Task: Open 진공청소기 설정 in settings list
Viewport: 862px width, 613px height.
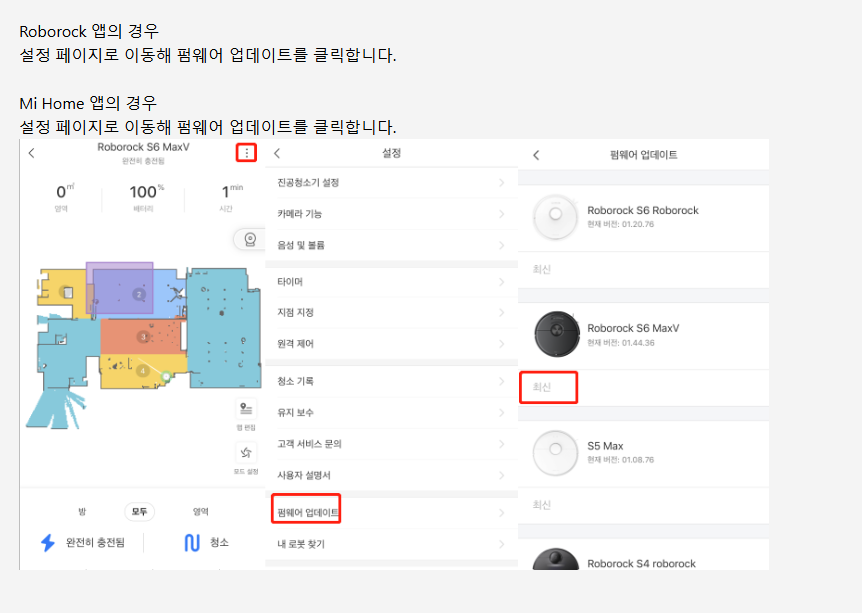Action: 391,183
